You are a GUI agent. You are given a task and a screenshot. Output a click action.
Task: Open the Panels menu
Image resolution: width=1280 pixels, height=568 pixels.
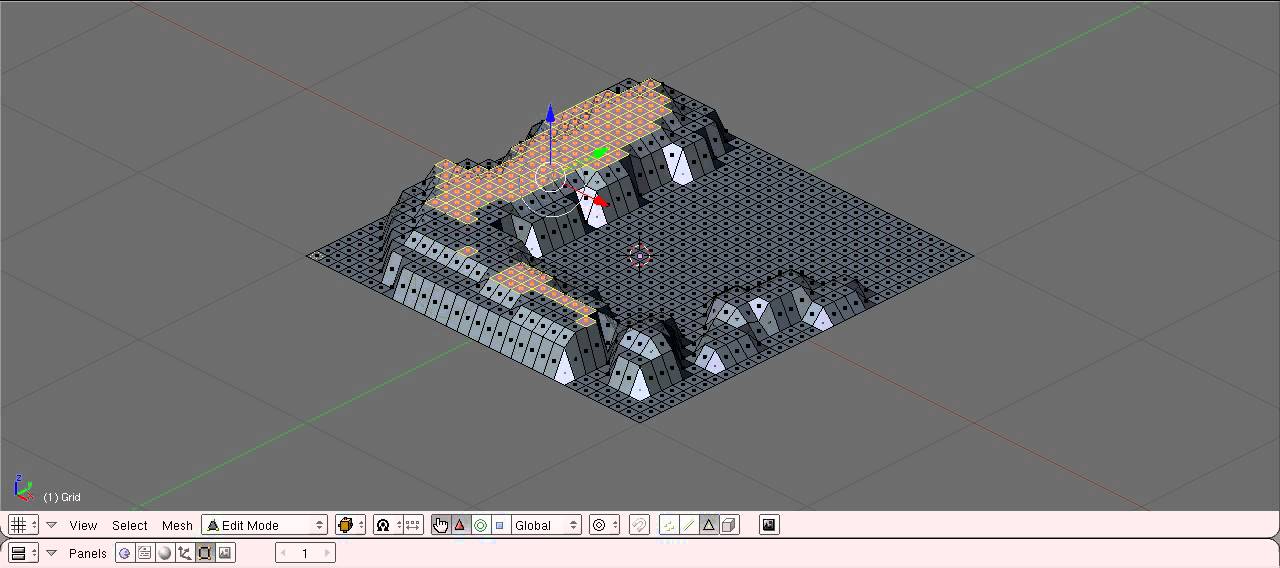[88, 553]
